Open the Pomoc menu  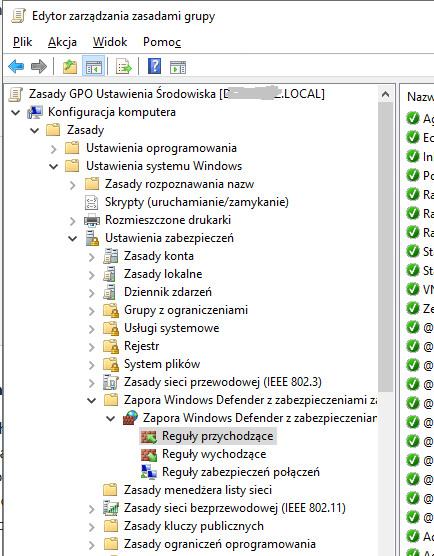(162, 42)
